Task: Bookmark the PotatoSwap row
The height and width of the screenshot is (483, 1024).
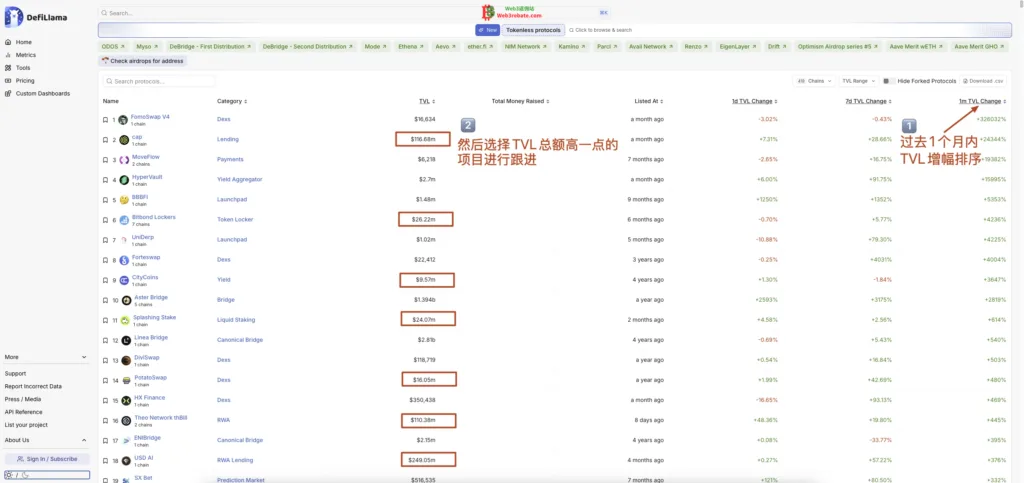Action: [105, 380]
